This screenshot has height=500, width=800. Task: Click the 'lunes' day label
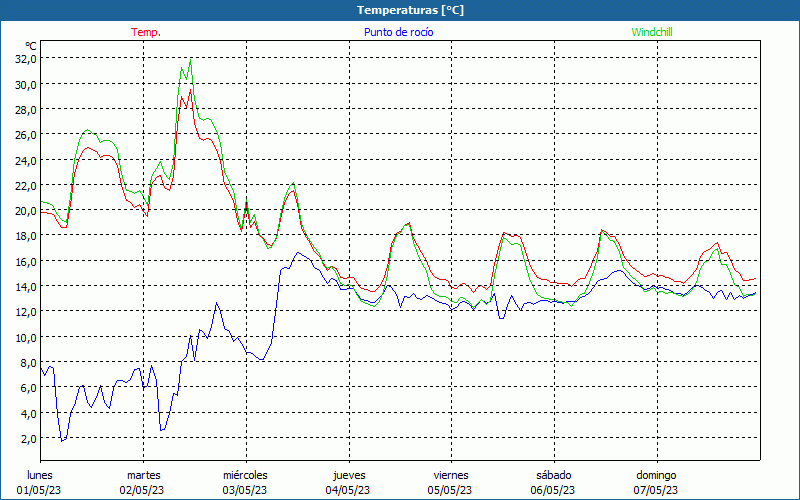point(40,475)
